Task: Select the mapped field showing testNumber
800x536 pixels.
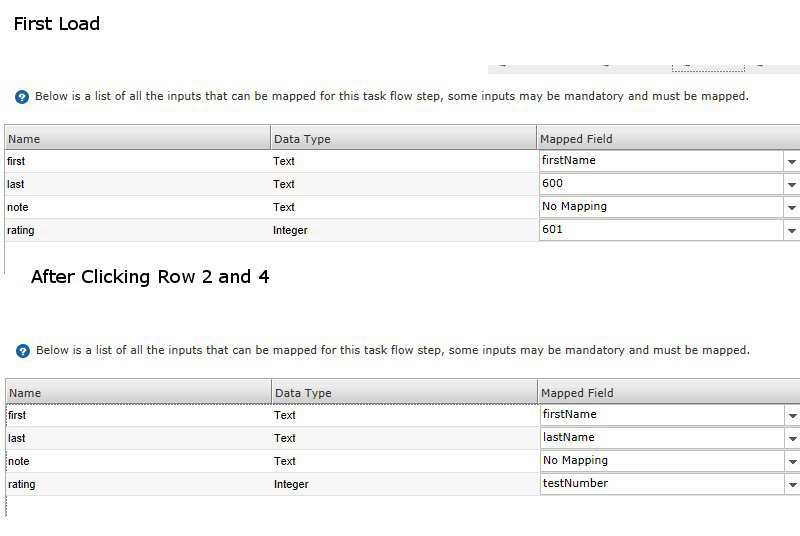Action: tap(661, 484)
